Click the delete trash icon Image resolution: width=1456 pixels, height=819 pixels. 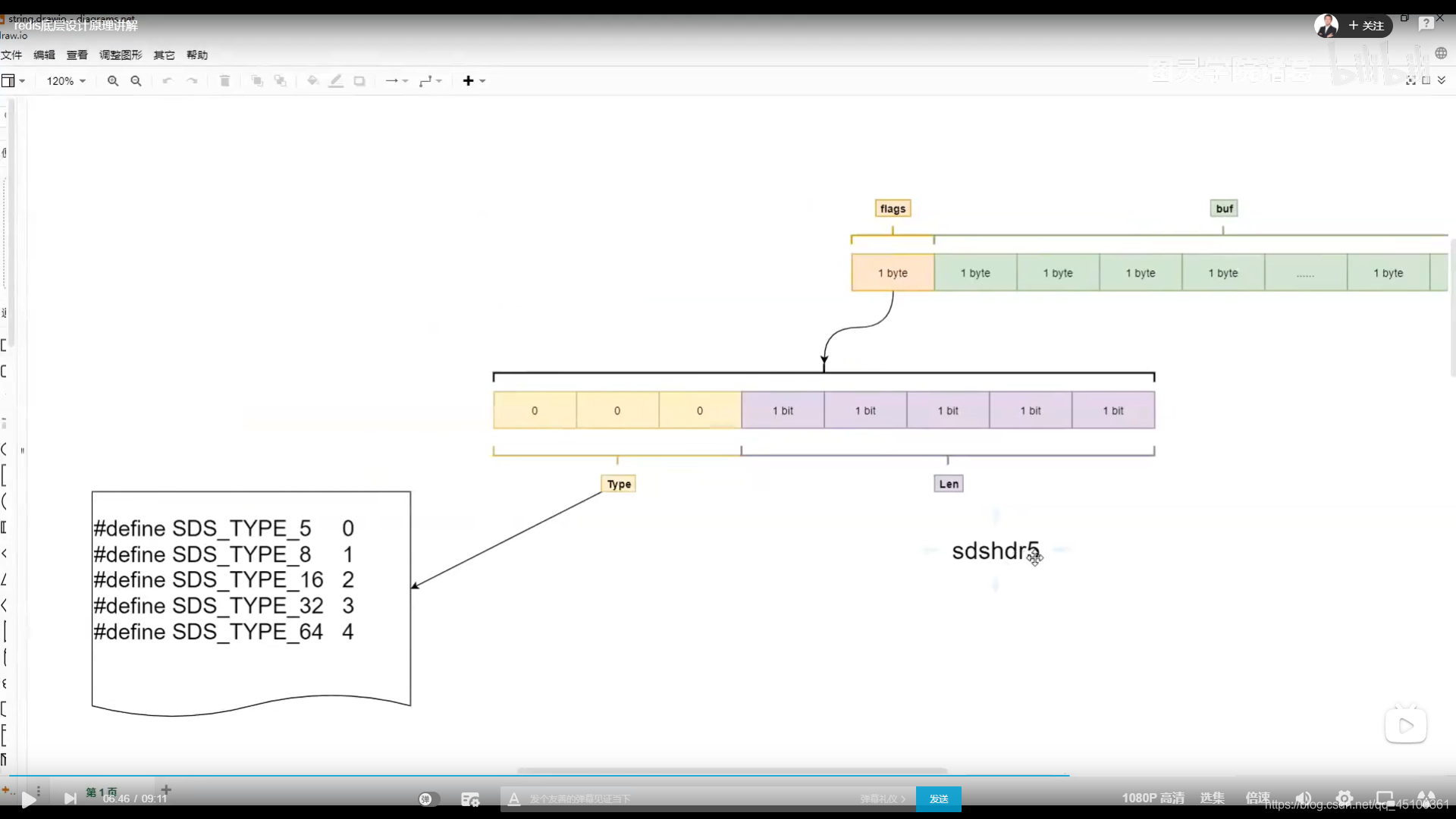click(224, 81)
